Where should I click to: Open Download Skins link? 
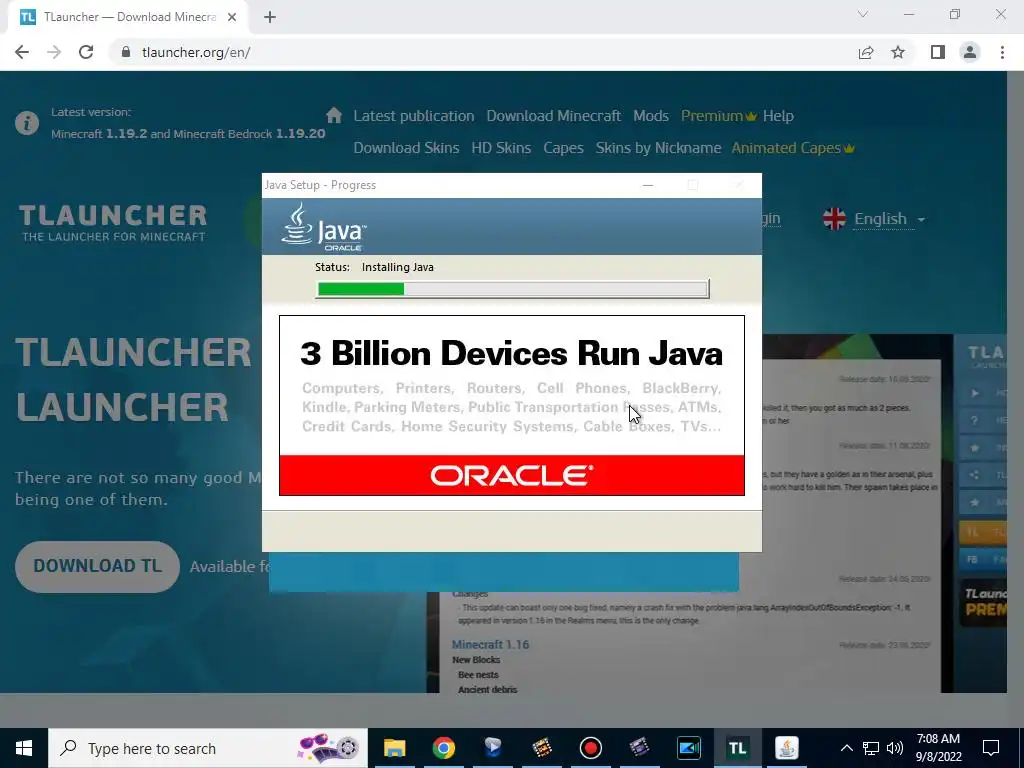[x=406, y=148]
